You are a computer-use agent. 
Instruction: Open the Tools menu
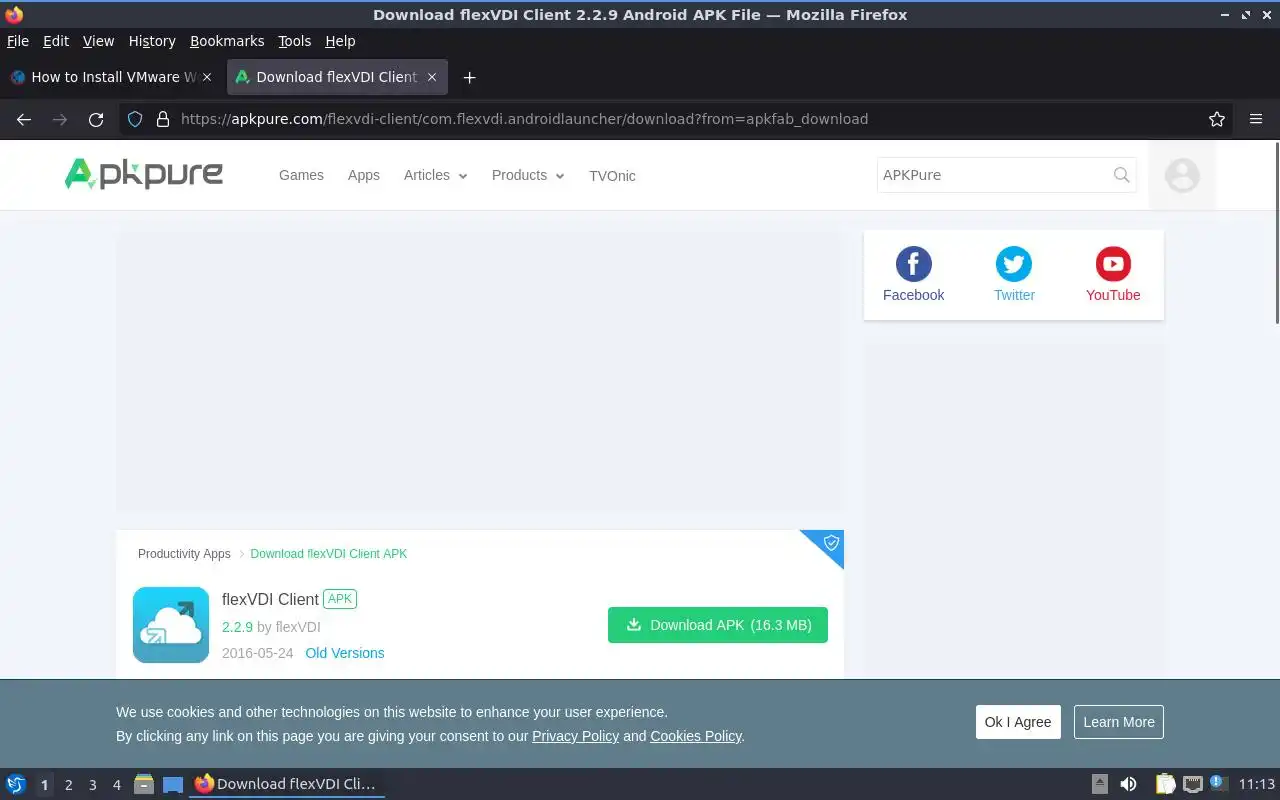[295, 41]
